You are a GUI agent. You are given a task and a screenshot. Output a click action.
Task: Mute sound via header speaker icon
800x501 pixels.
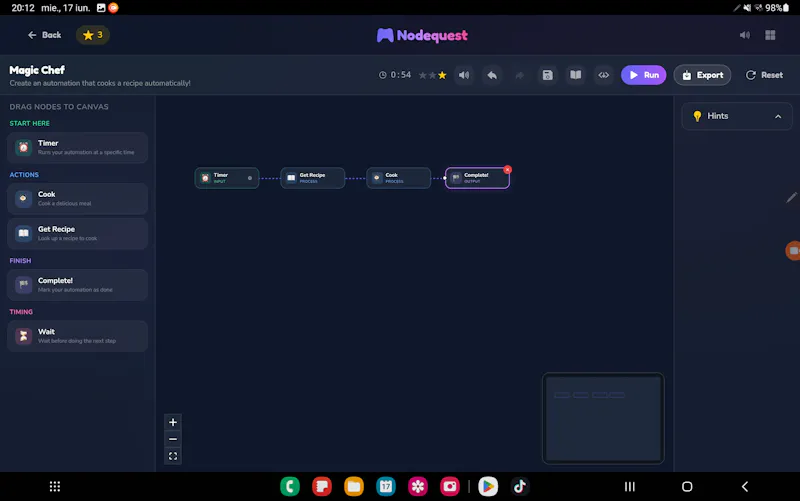(745, 35)
